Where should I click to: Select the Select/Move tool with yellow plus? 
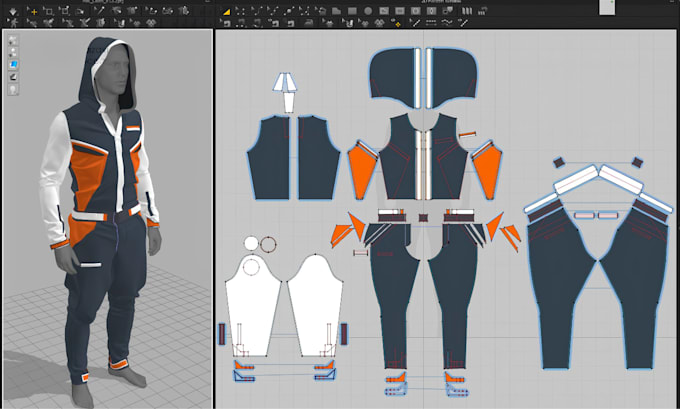[x=33, y=12]
